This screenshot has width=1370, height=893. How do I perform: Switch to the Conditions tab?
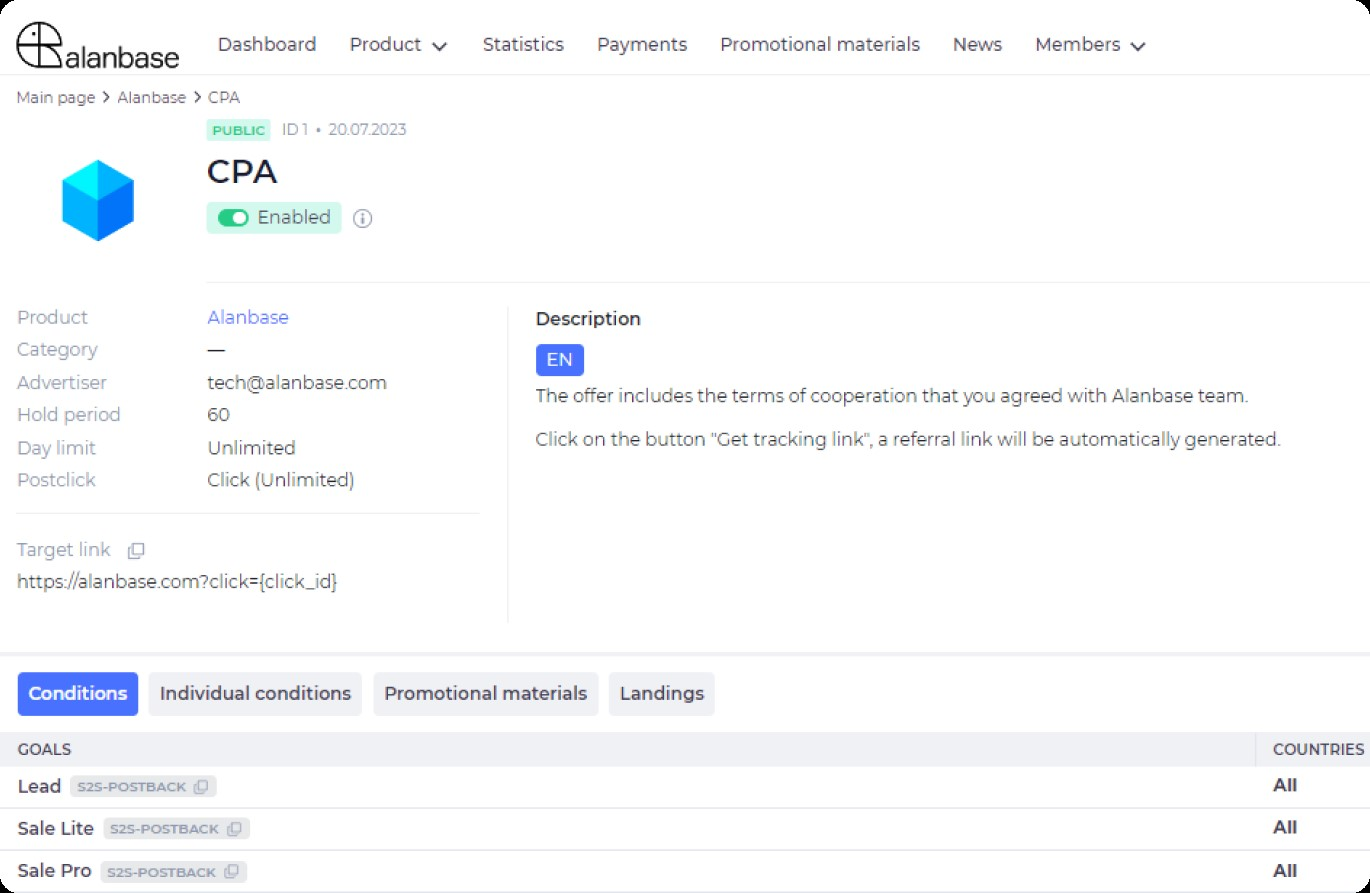tap(78, 694)
